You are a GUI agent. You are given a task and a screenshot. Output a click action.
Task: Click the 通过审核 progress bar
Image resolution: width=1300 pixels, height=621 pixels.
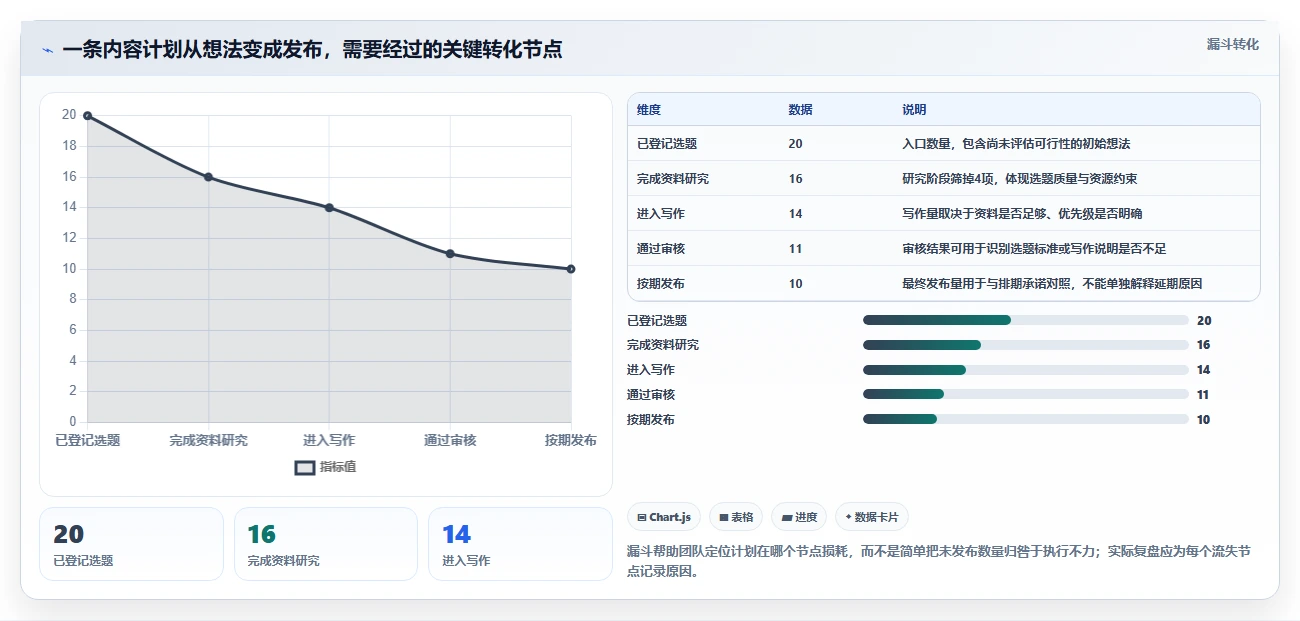click(1025, 395)
